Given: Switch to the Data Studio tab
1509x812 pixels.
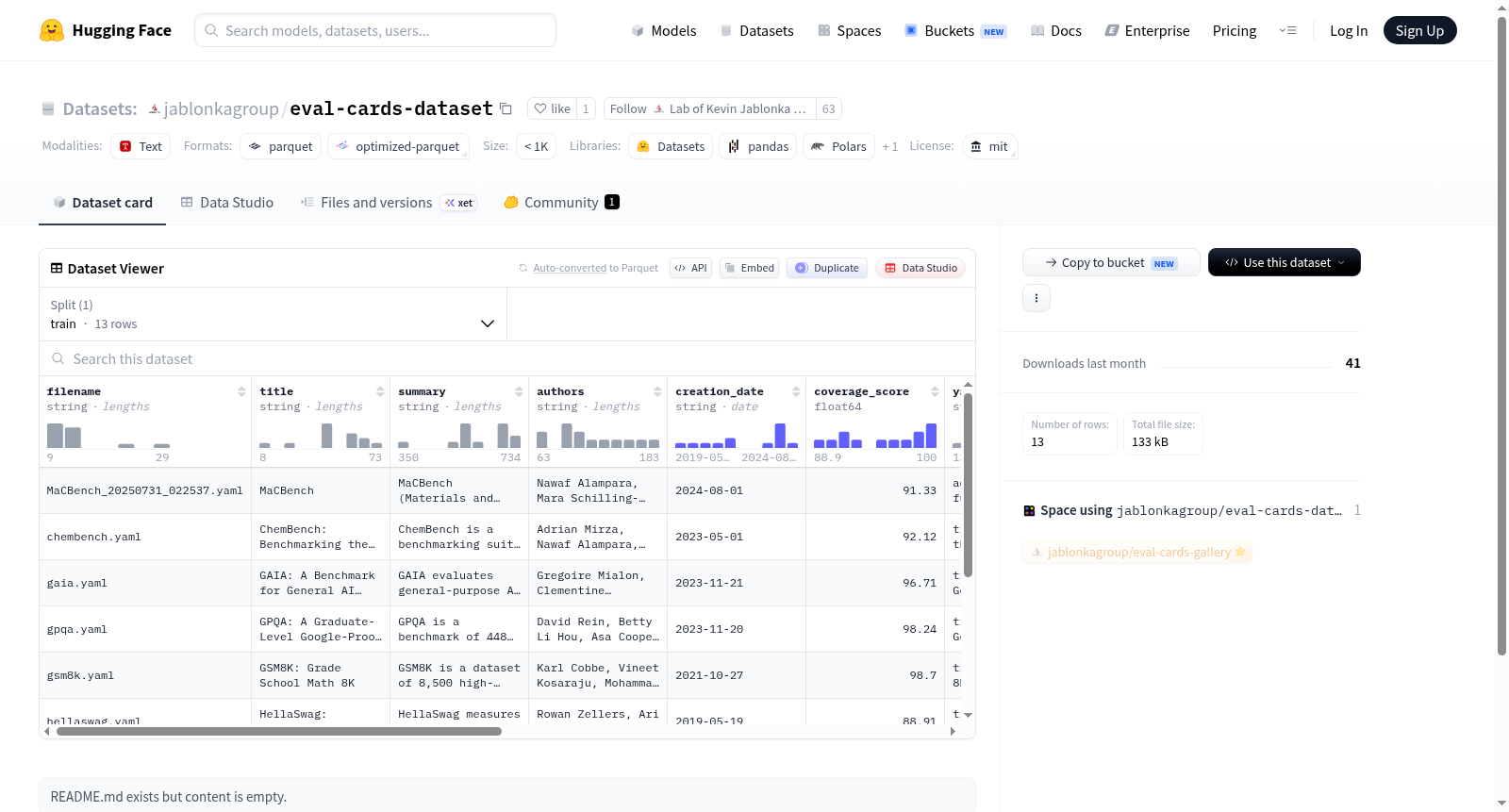Looking at the screenshot, I should (x=227, y=202).
